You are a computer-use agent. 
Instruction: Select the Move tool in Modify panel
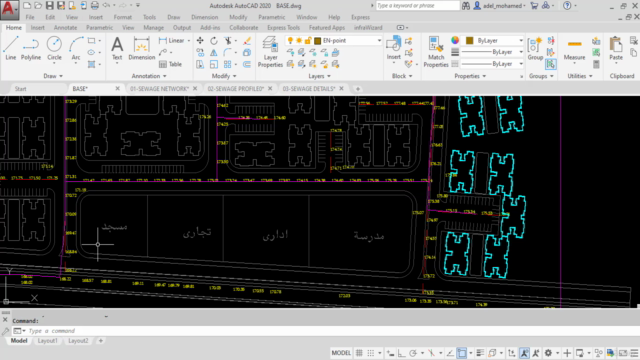[200, 40]
